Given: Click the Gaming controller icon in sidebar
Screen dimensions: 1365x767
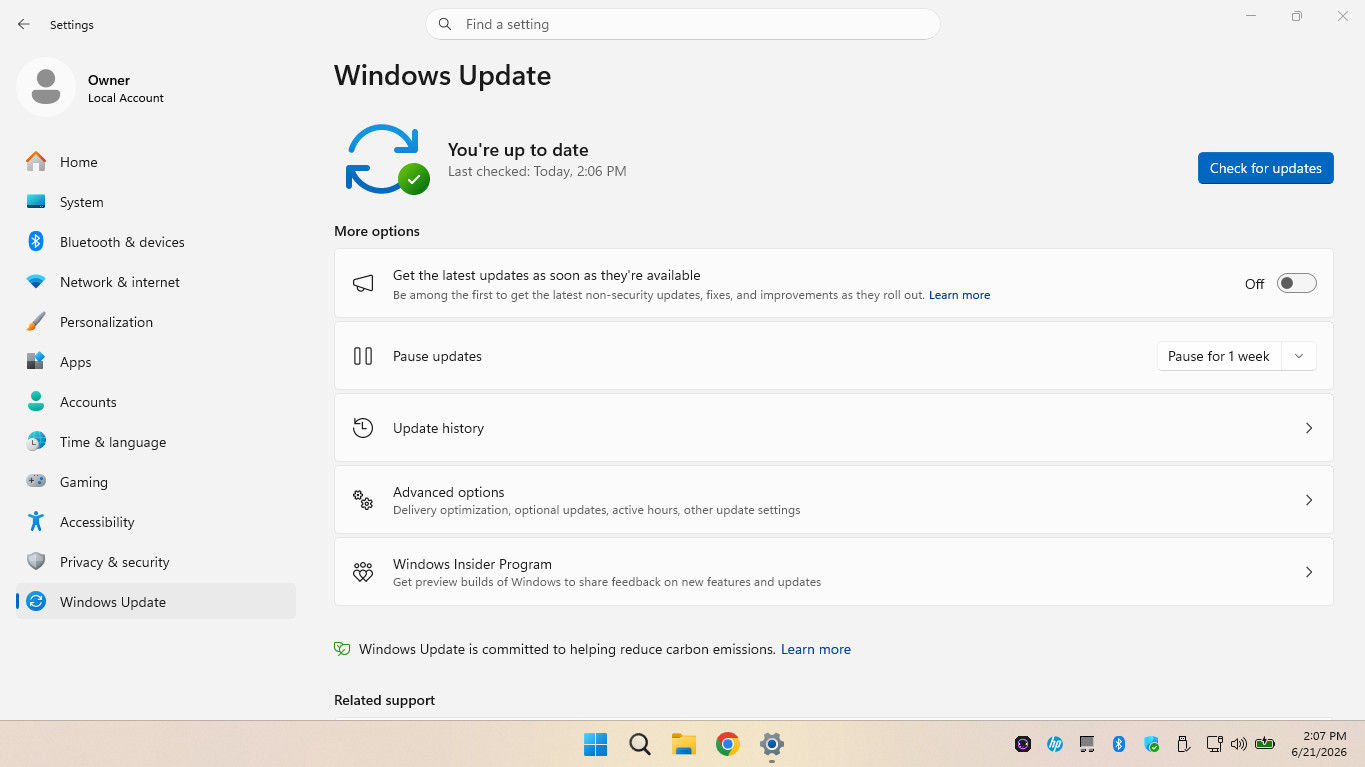Looking at the screenshot, I should click(36, 482).
